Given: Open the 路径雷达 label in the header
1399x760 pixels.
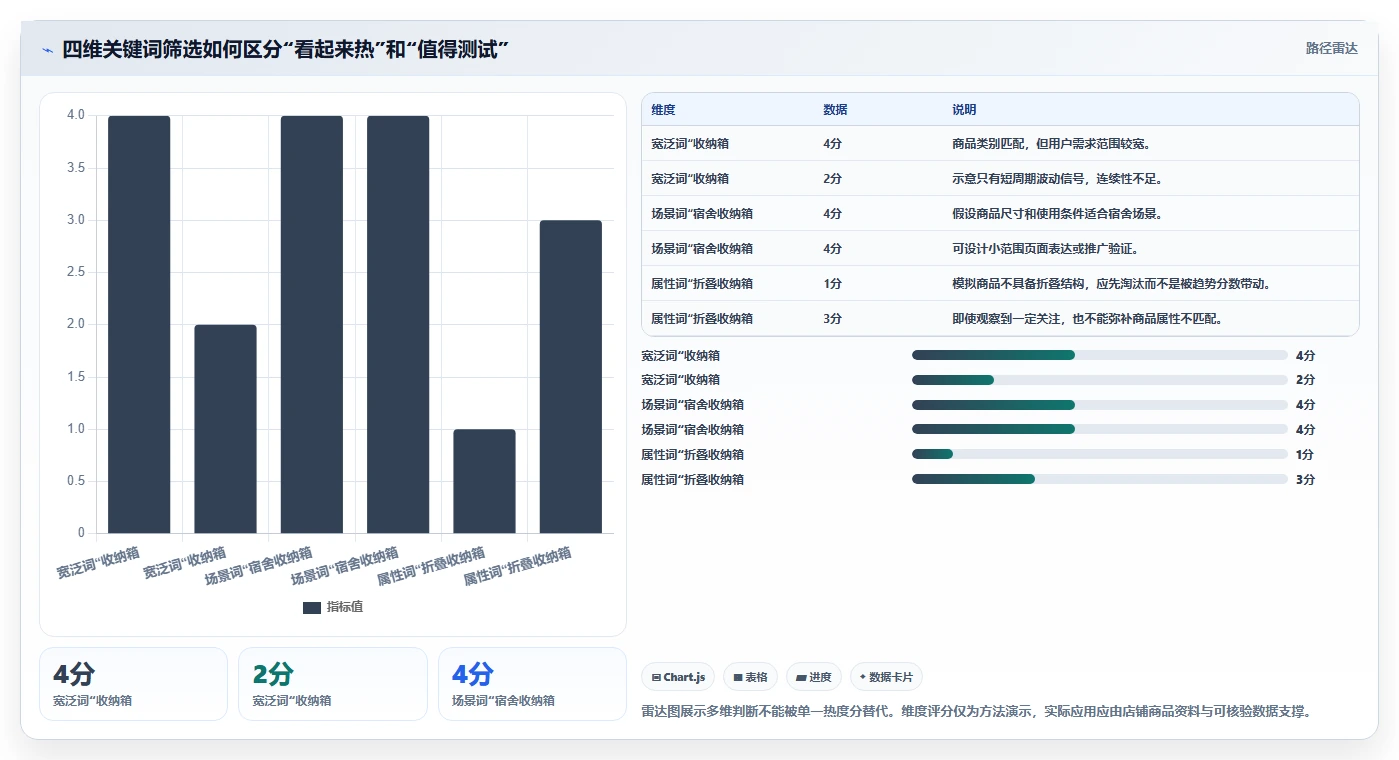Looking at the screenshot, I should pyautogui.click(x=1331, y=48).
